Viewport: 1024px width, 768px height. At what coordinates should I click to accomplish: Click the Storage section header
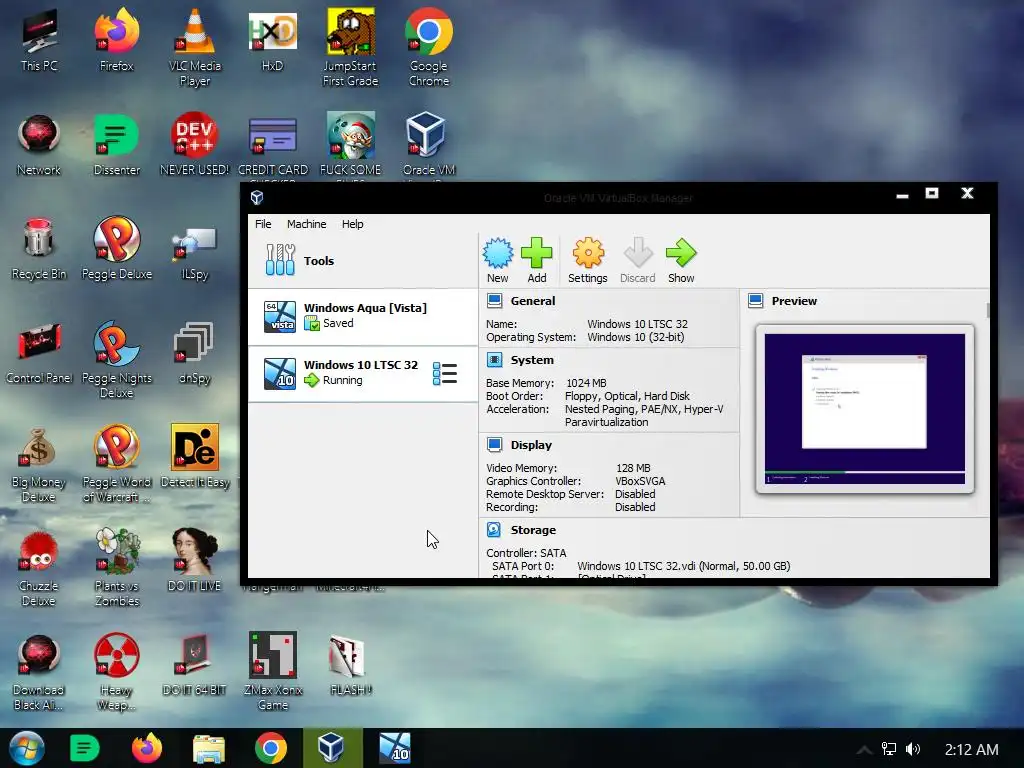533,530
